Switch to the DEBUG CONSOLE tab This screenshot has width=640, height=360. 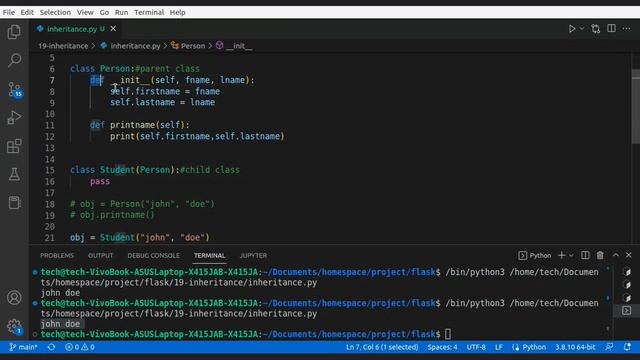[153, 256]
